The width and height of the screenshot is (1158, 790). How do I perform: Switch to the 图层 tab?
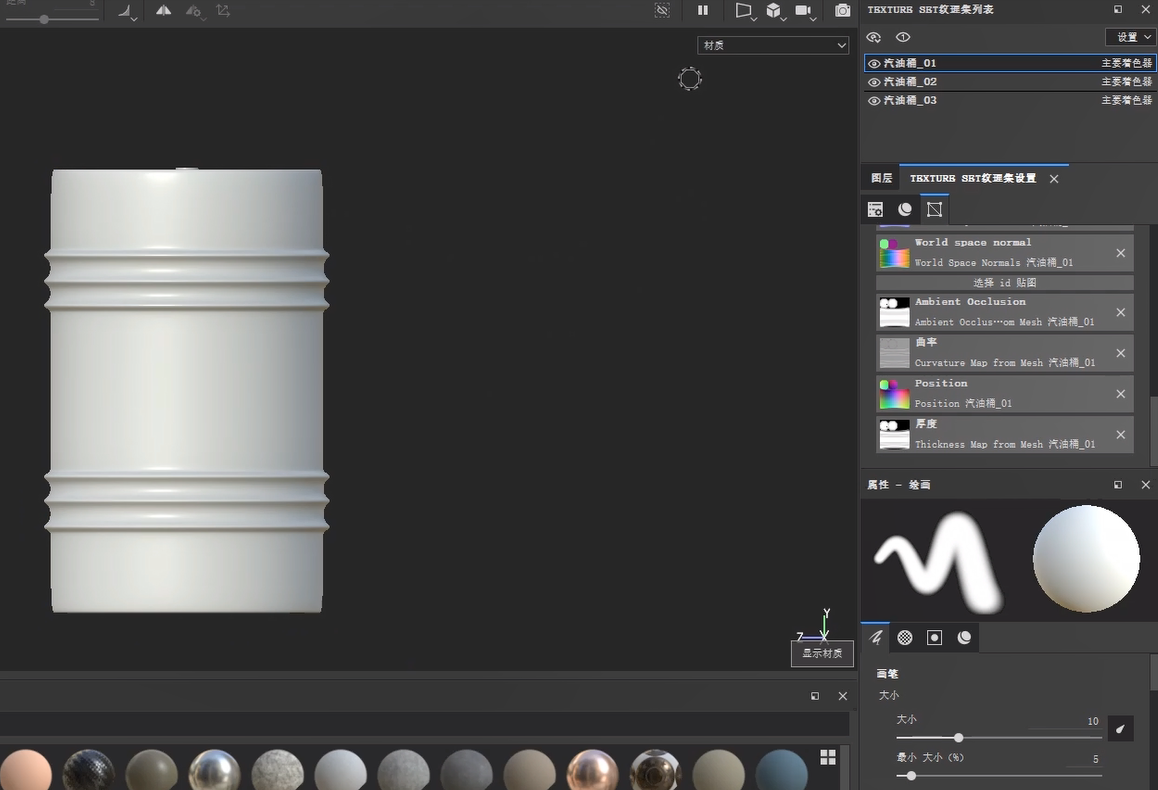pos(881,178)
